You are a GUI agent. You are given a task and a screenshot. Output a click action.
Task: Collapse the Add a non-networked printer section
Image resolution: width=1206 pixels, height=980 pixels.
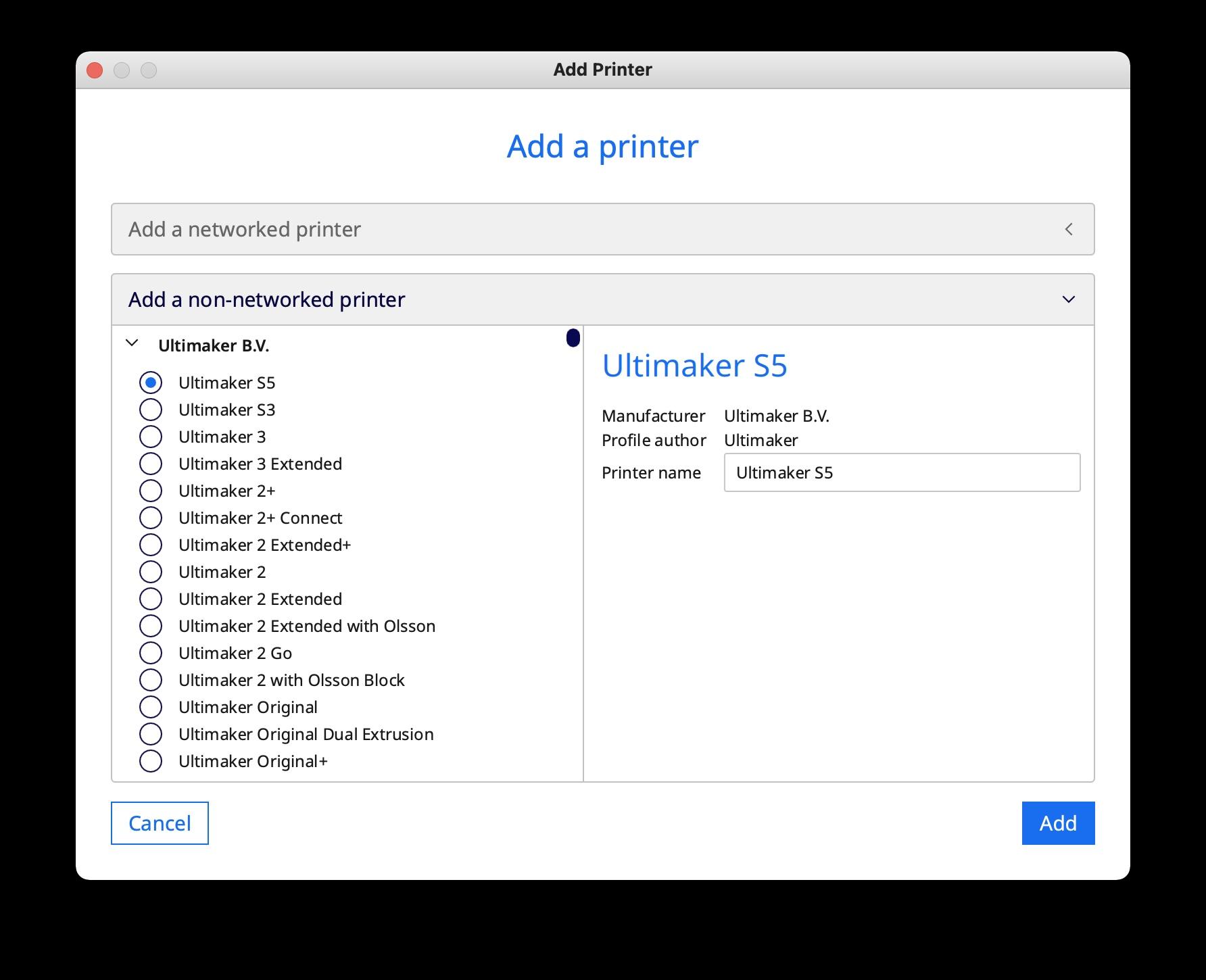[x=603, y=299]
